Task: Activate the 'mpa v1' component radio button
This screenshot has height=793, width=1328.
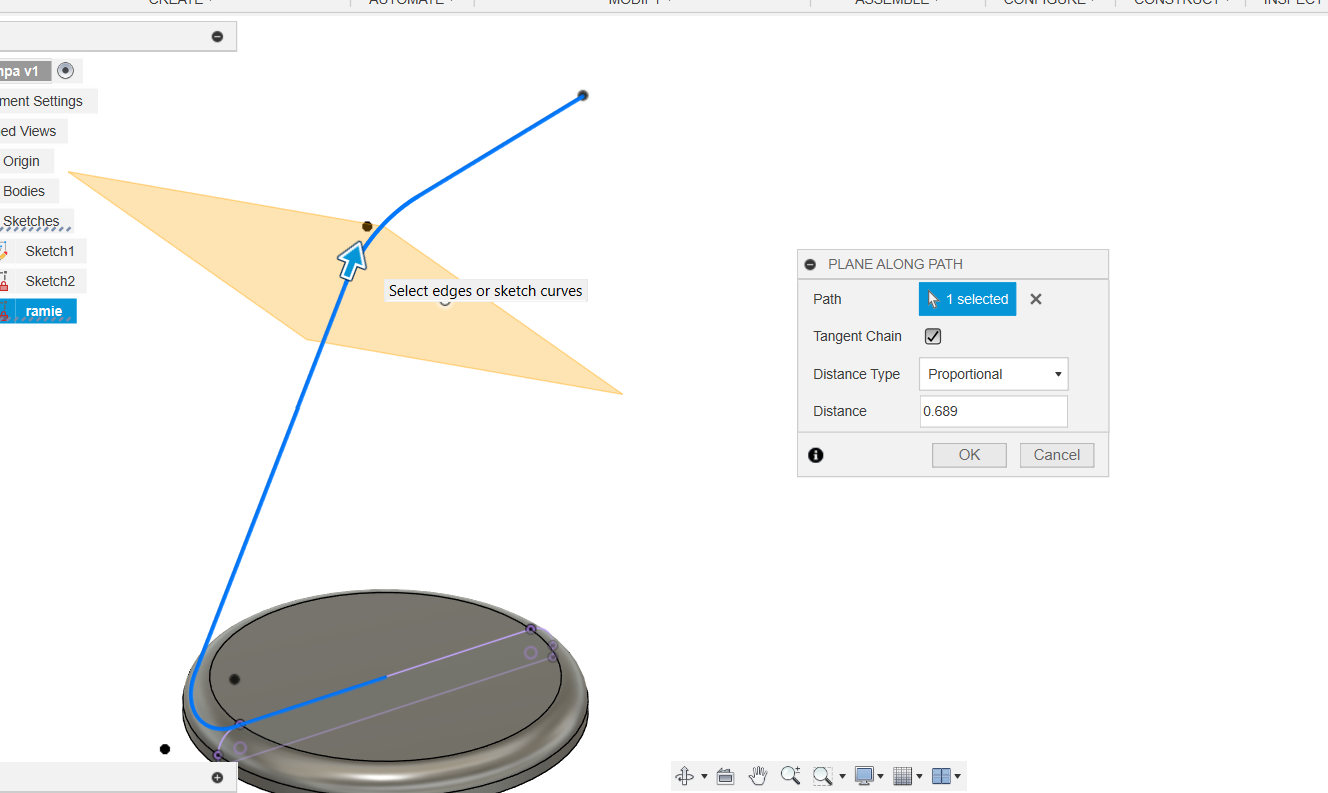Action: (x=66, y=71)
